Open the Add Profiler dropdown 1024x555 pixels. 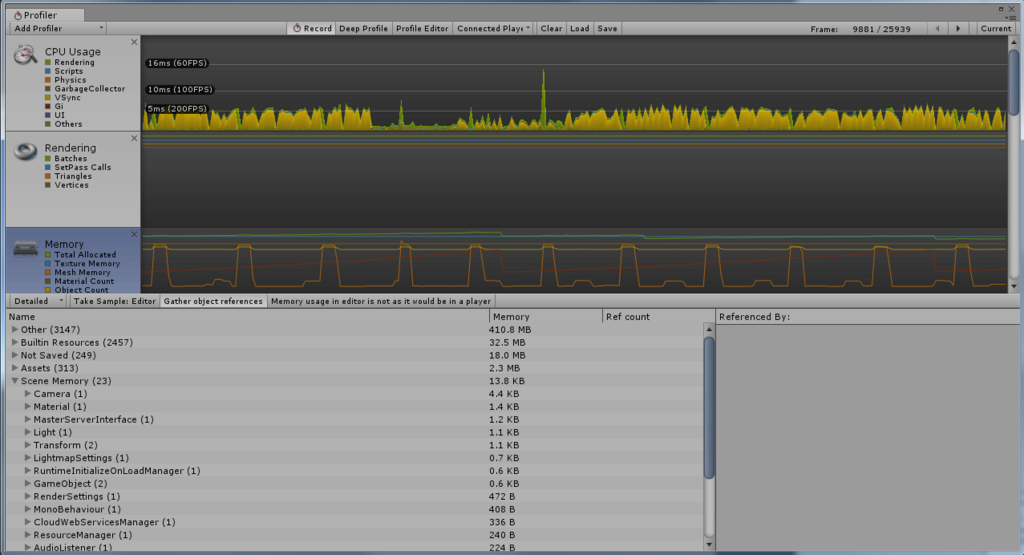point(57,28)
